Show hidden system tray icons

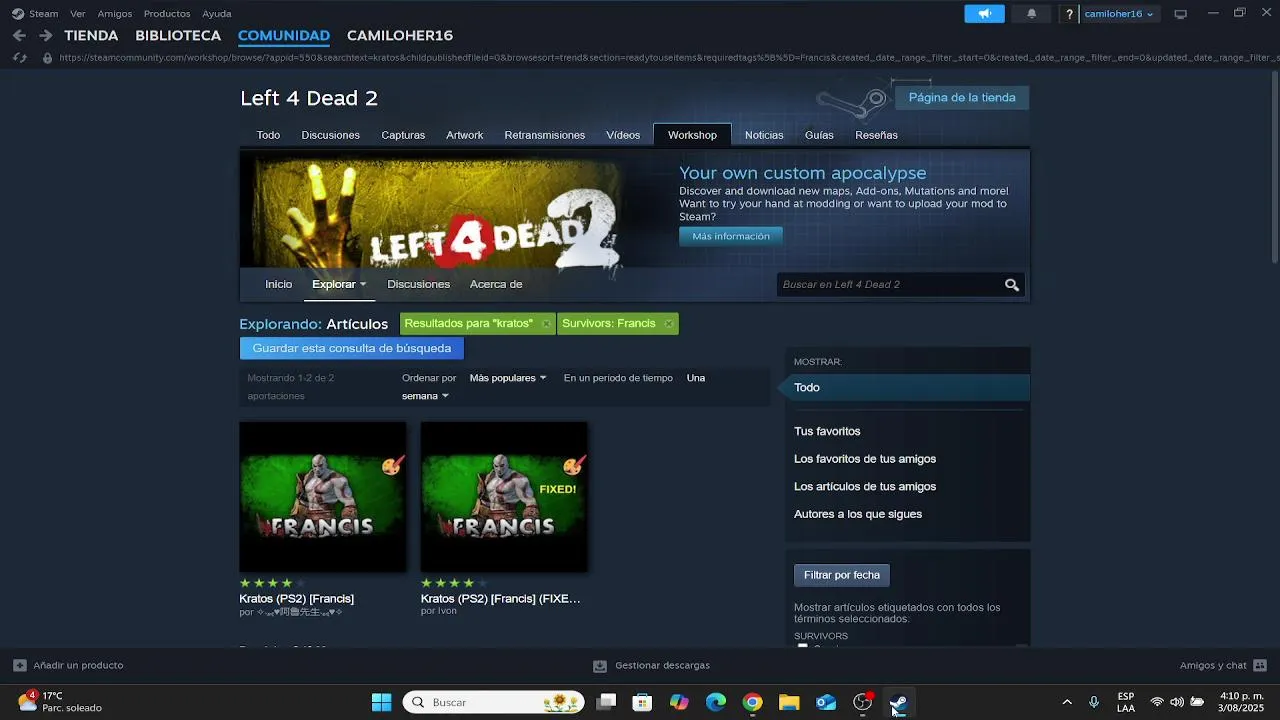pyautogui.click(x=1066, y=702)
